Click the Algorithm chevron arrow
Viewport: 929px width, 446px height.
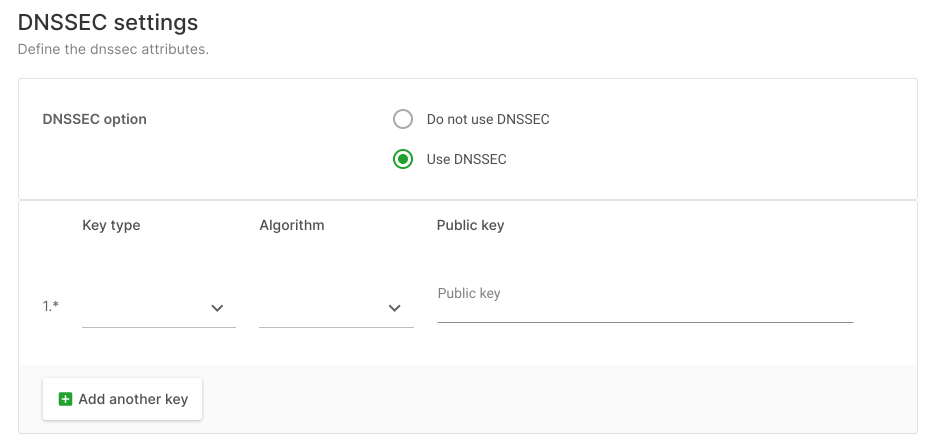(395, 308)
